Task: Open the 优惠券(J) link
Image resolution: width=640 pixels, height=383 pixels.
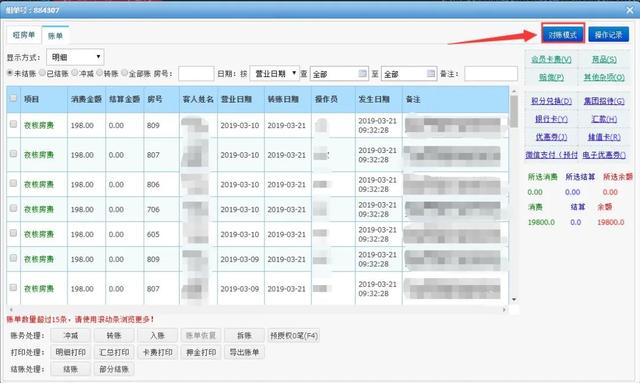Action: click(551, 137)
